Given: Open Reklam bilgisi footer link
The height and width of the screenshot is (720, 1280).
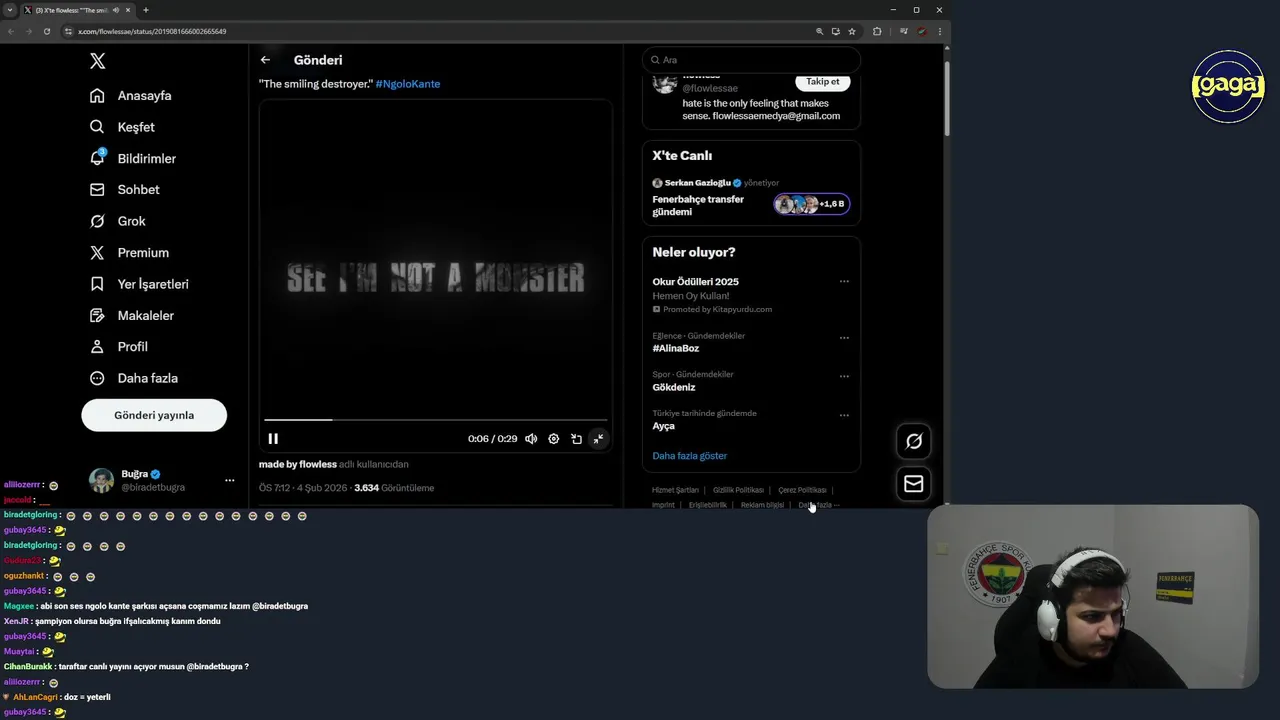Looking at the screenshot, I should point(762,505).
